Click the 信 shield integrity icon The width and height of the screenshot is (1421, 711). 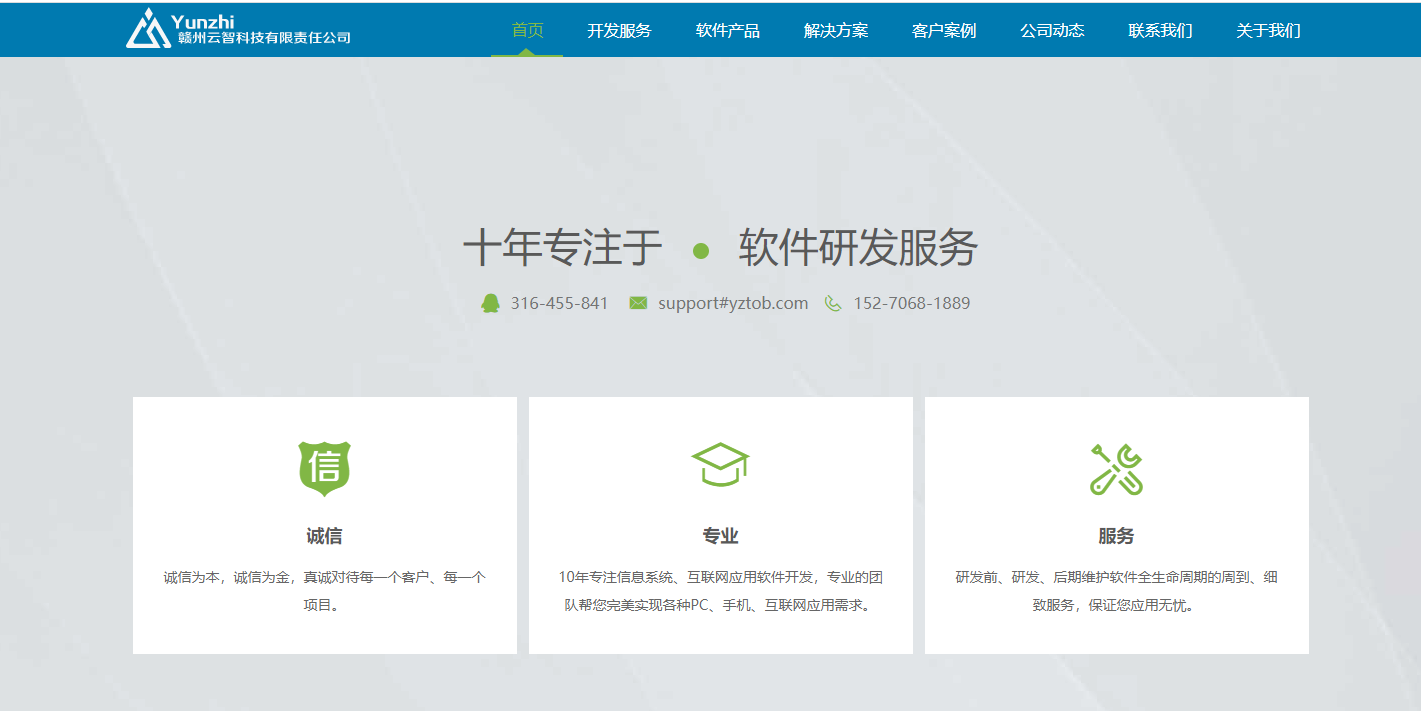pyautogui.click(x=324, y=468)
